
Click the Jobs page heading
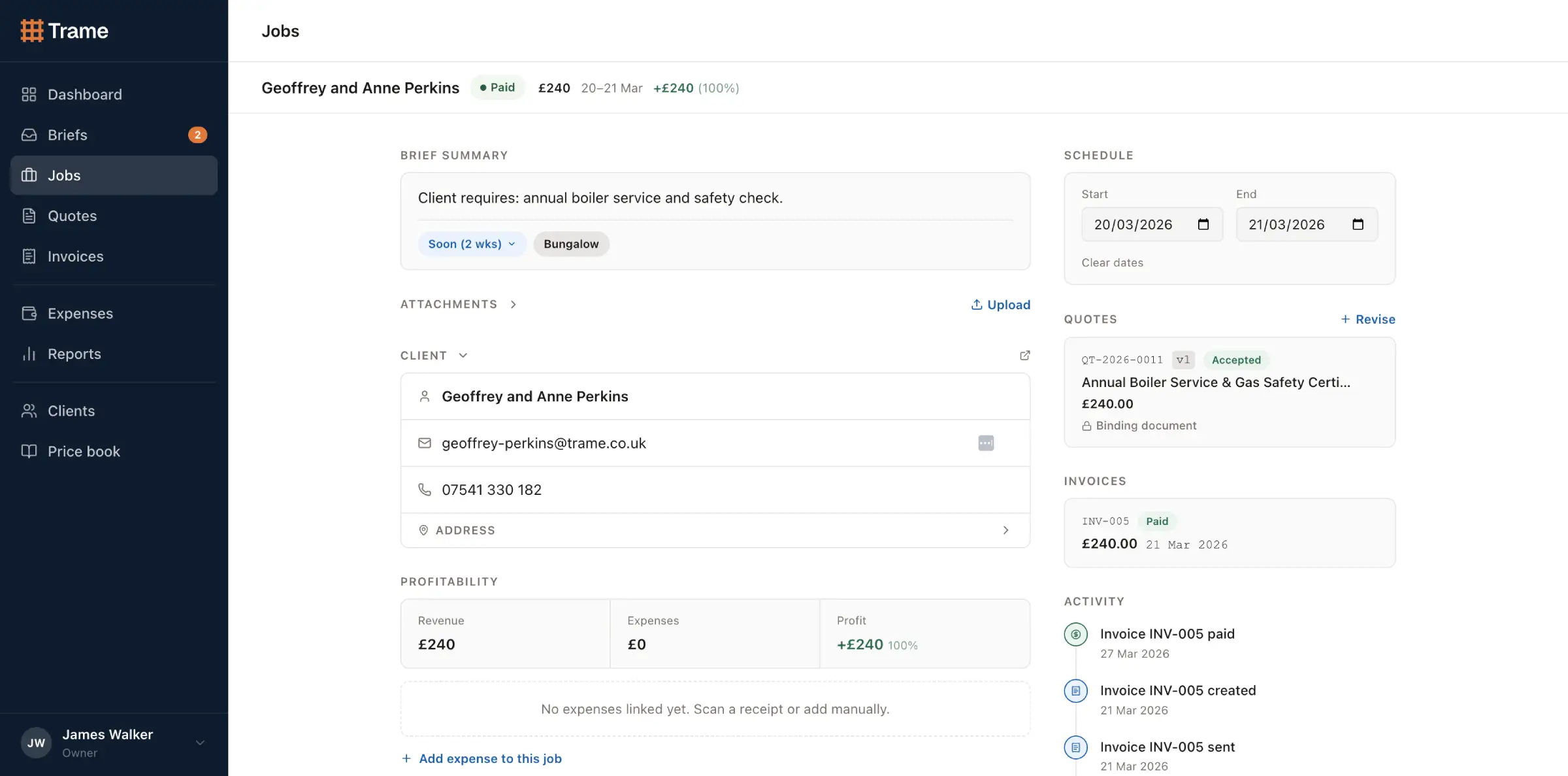click(280, 31)
